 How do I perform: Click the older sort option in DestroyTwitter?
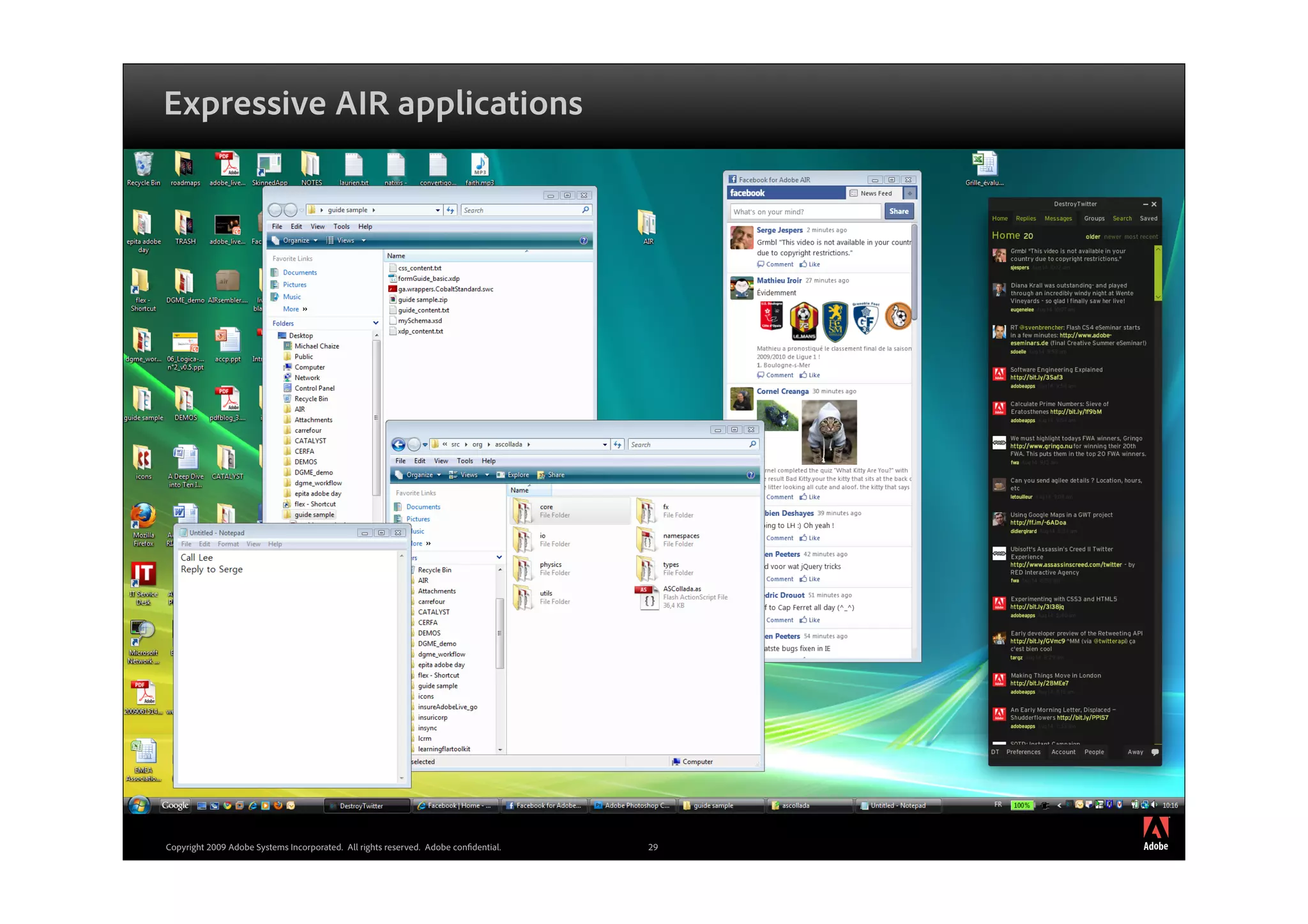(x=1093, y=237)
